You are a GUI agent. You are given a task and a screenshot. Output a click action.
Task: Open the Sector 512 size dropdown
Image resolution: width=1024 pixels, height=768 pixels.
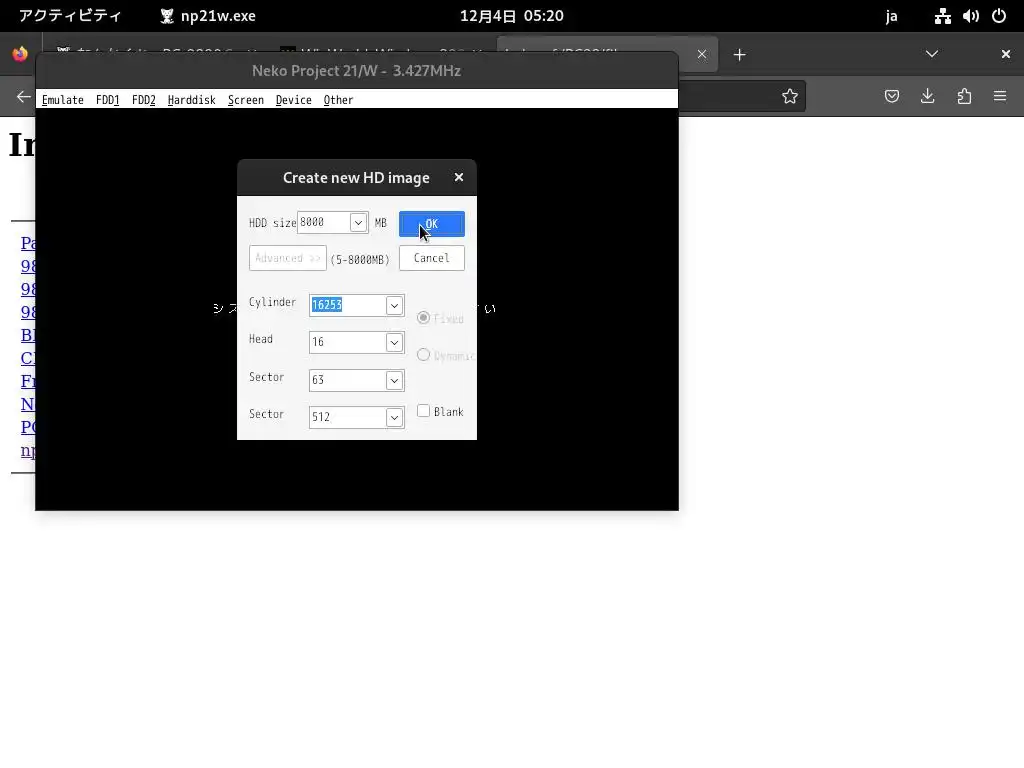pyautogui.click(x=394, y=417)
